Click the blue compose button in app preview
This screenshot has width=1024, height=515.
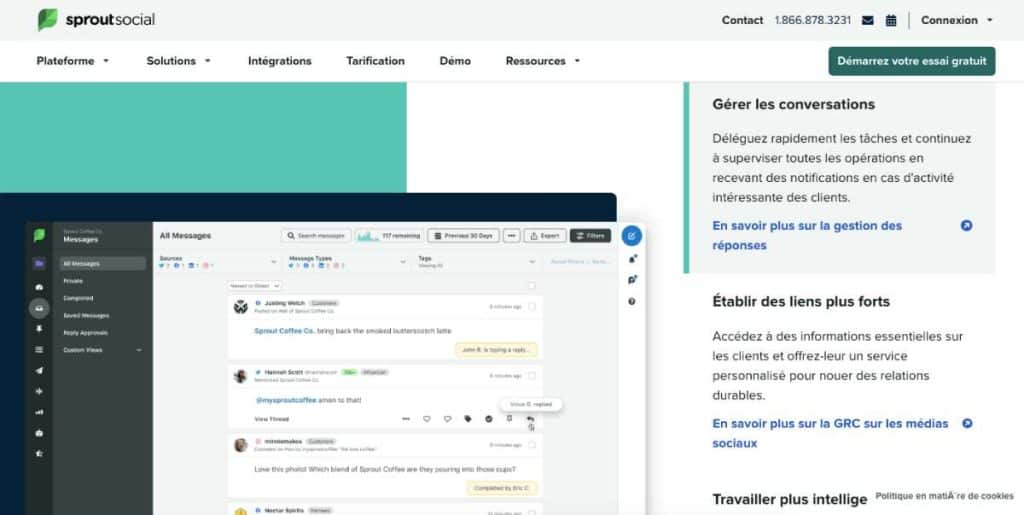(631, 236)
